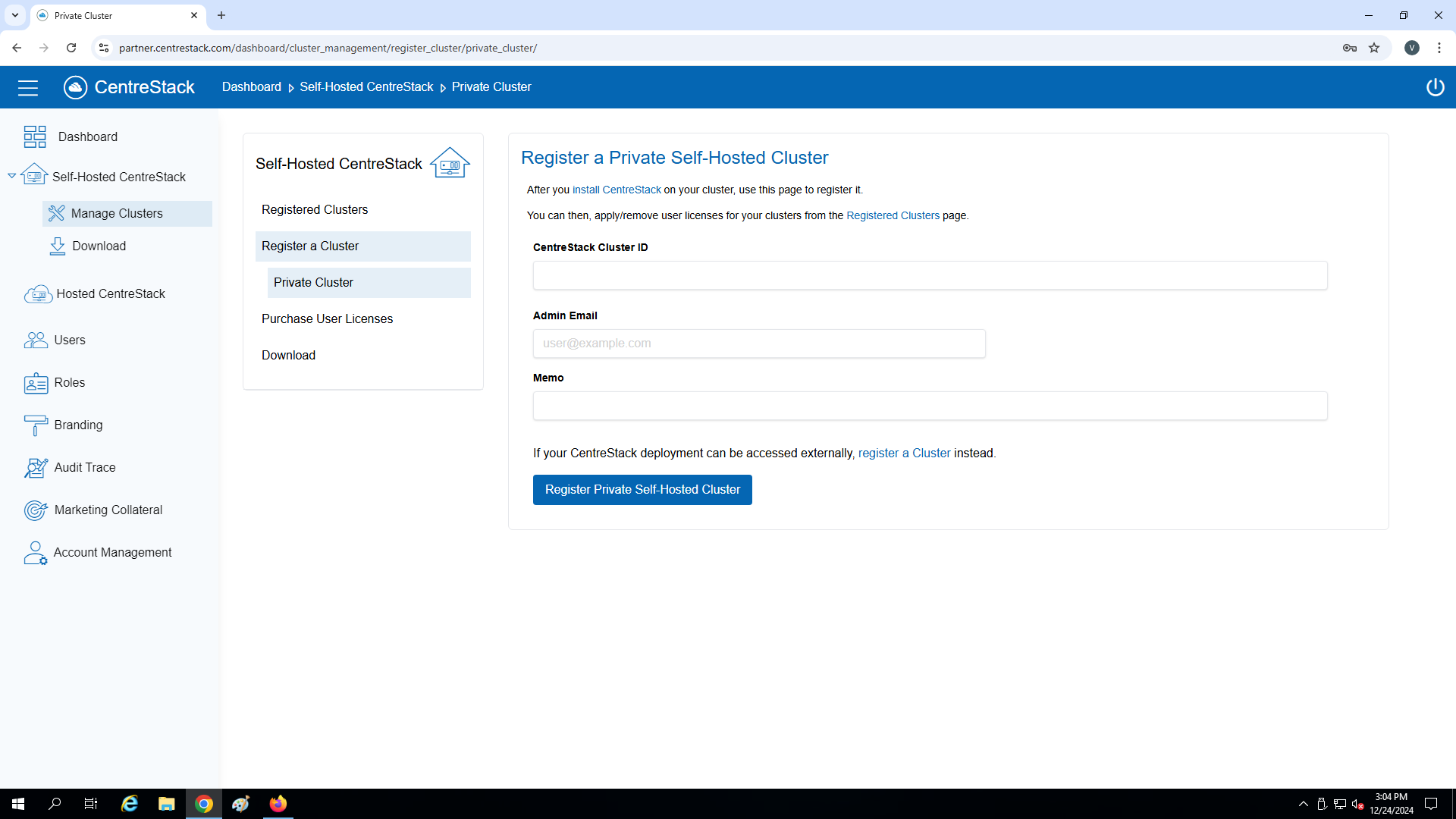
Task: Click Dashboard in the breadcrumb
Action: click(252, 87)
